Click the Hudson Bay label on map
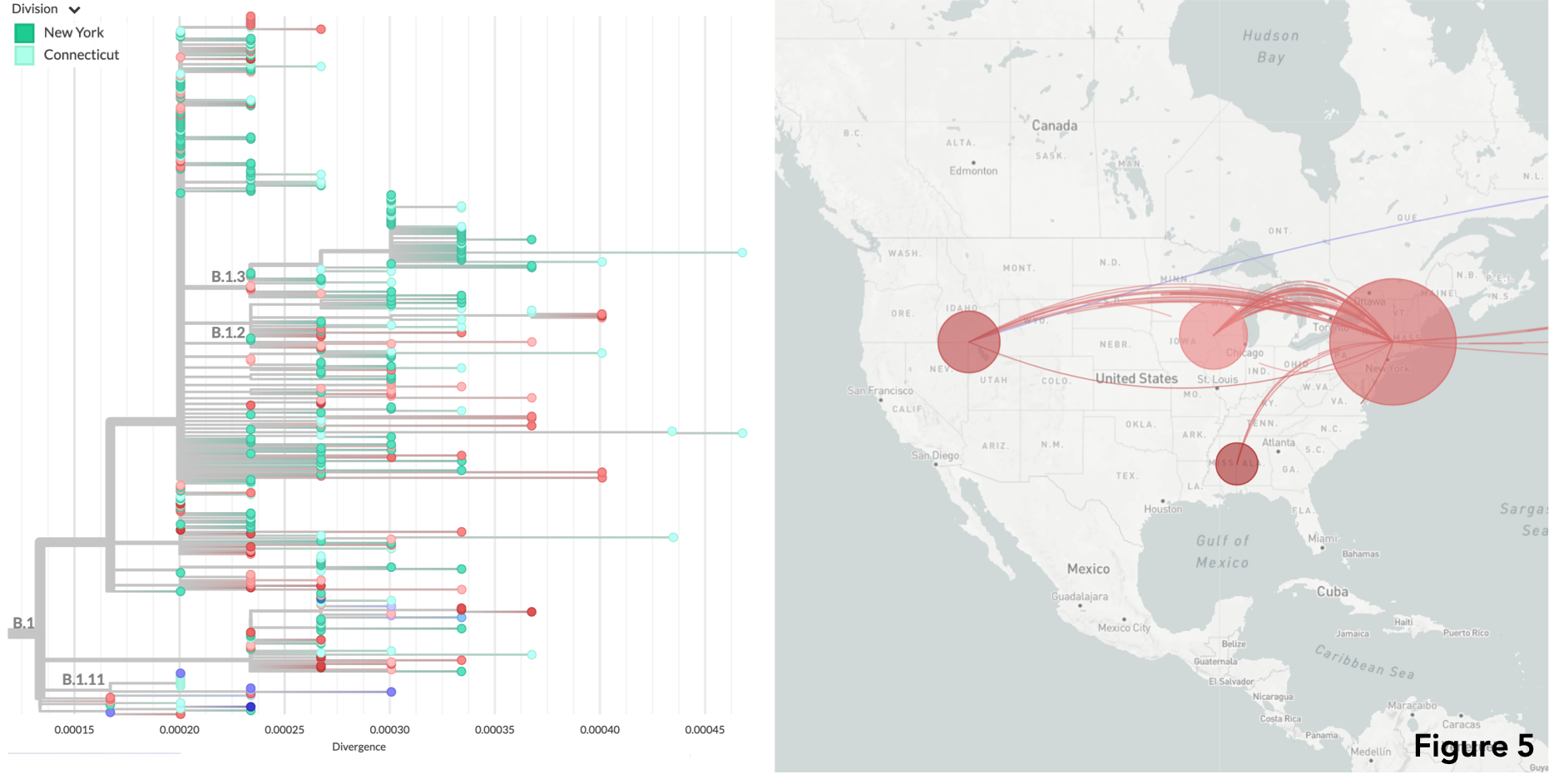 (x=1270, y=47)
